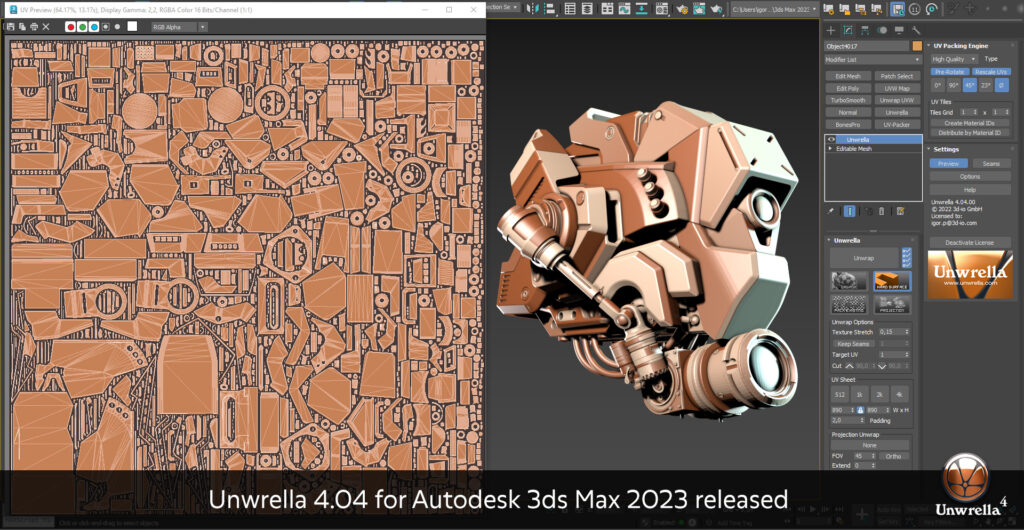Select the Organic unwrap mode thumbnail
The width and height of the screenshot is (1024, 530).
tap(849, 281)
